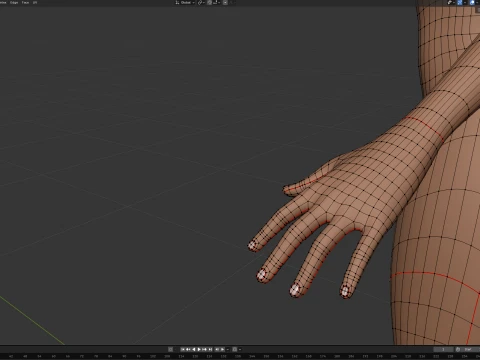Open the overlays options dropdown arrow
The width and height of the screenshot is (480, 360).
[x=477, y=2]
